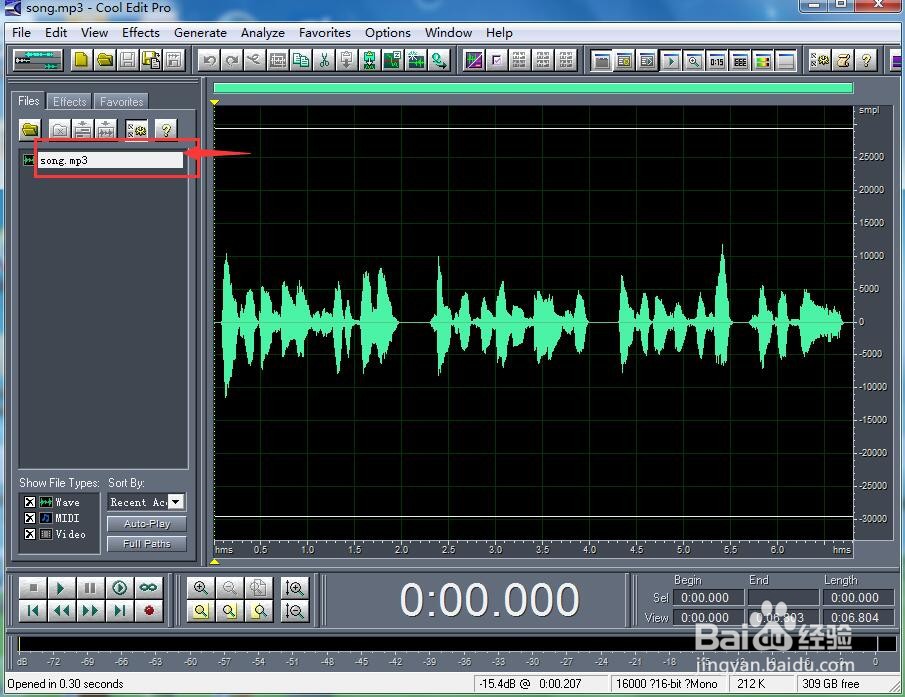
Task: Show the level meters colored bars icon
Action: [763, 61]
